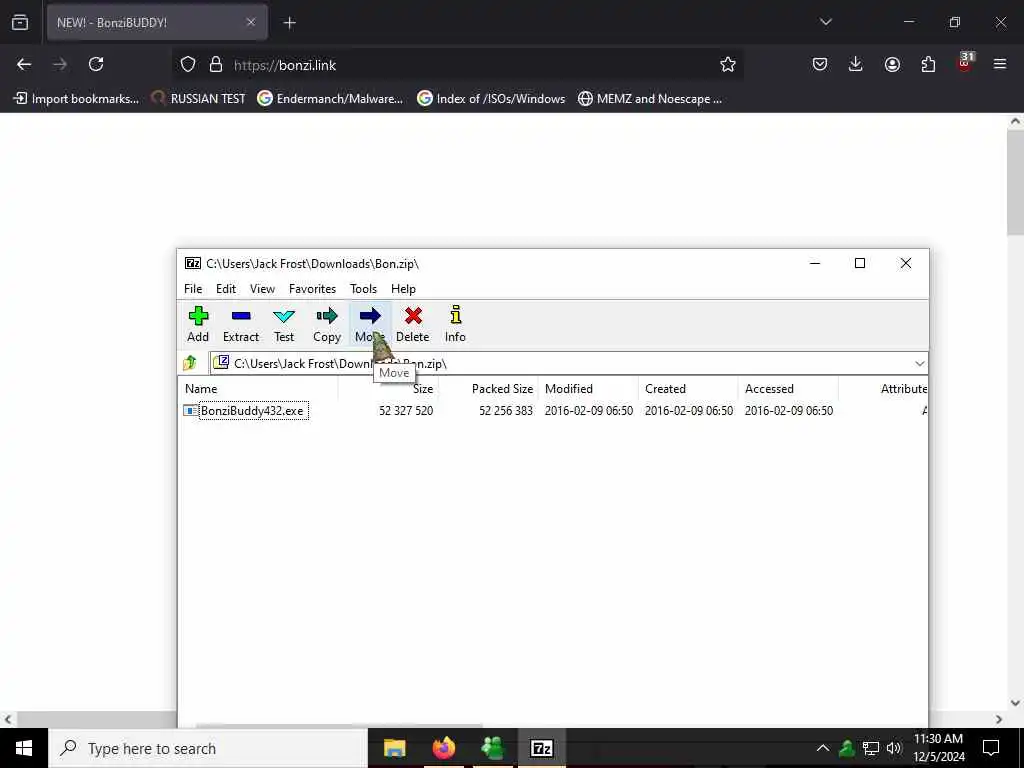Reload the bonzi.link page
This screenshot has height=768, width=1024.
[x=96, y=65]
